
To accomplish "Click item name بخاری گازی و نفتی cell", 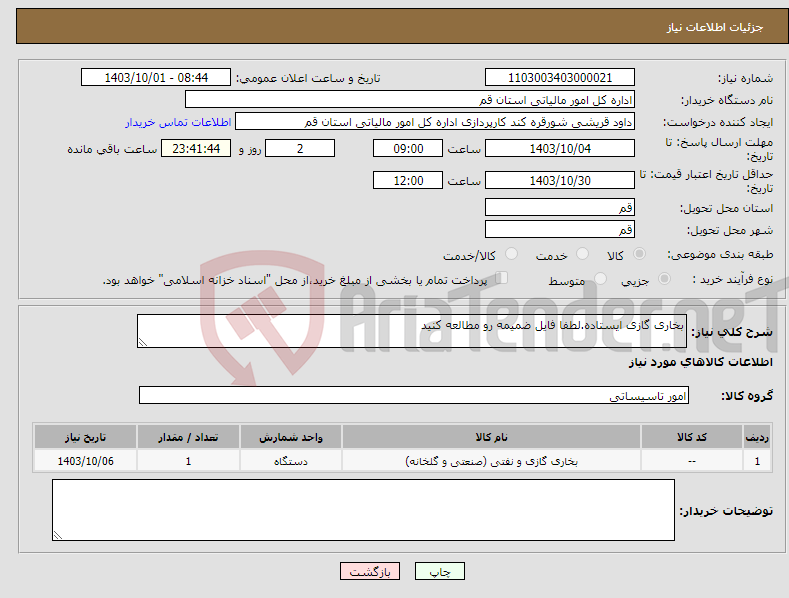I will coord(491,461).
